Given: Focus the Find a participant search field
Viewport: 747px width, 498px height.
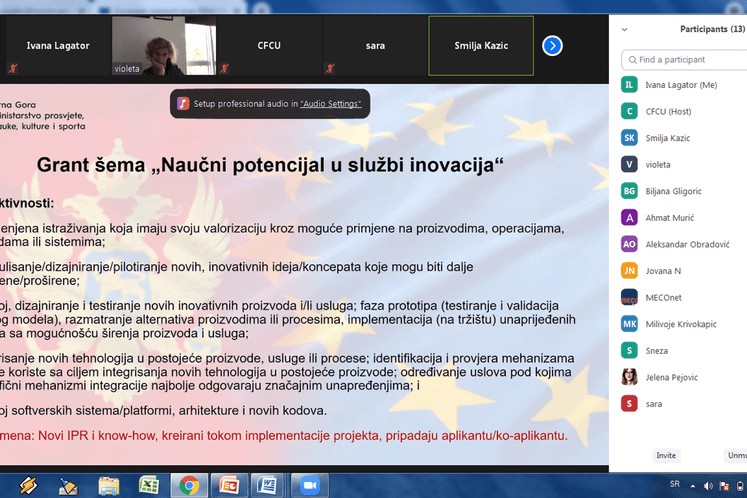Looking at the screenshot, I should [x=684, y=60].
